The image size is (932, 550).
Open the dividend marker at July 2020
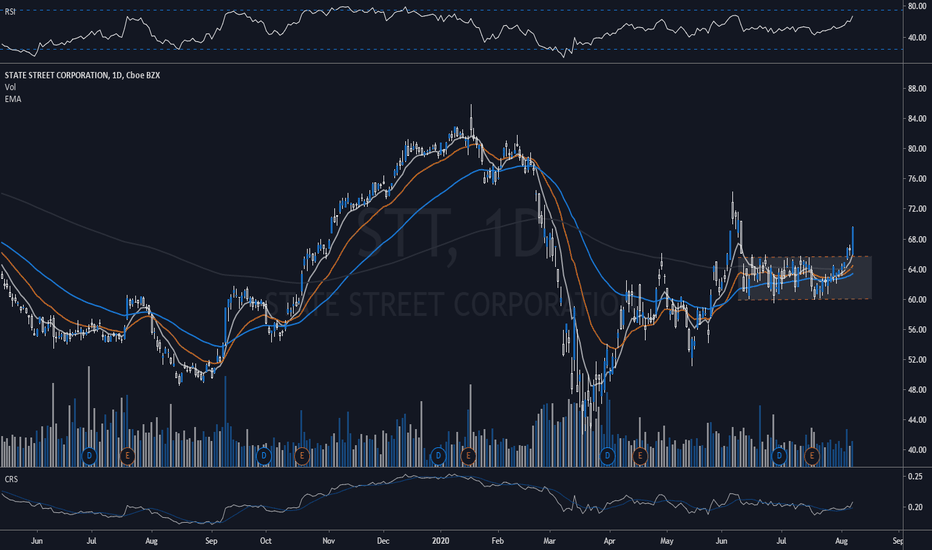point(779,457)
